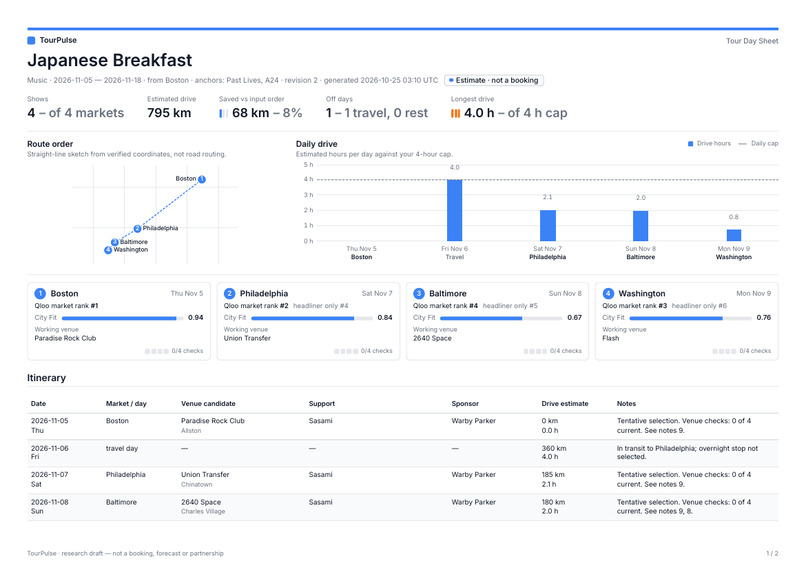806x570 pixels.
Task: Click the orange bars icon beside 4.0 h
Action: click(x=455, y=113)
